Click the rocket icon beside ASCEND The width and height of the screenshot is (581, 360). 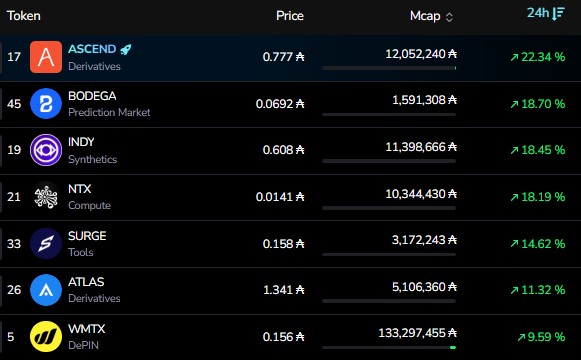click(x=126, y=49)
